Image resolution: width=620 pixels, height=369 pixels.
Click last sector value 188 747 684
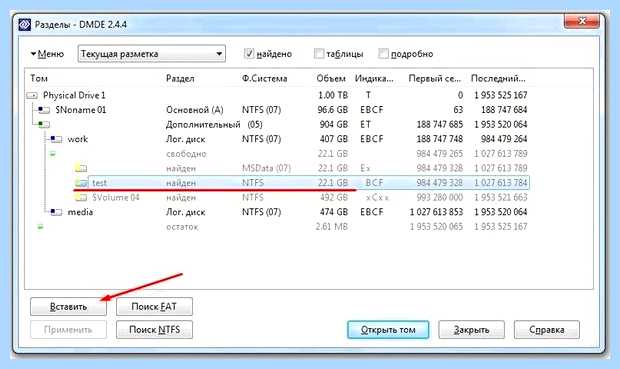[504, 110]
